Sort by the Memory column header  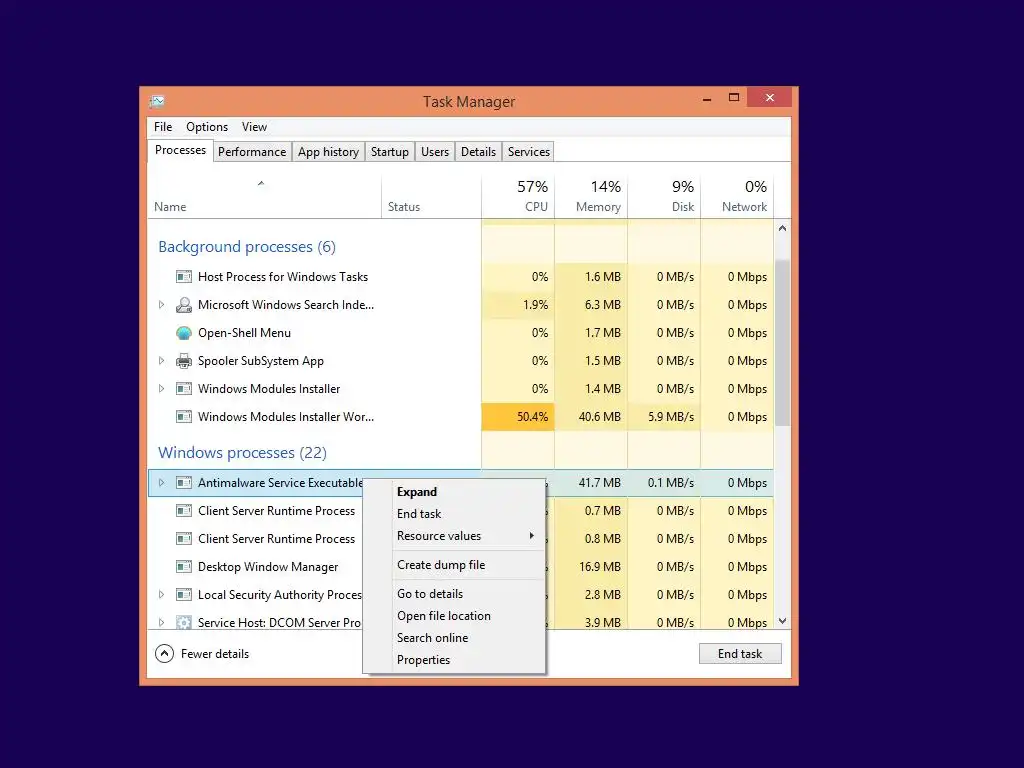pos(591,196)
